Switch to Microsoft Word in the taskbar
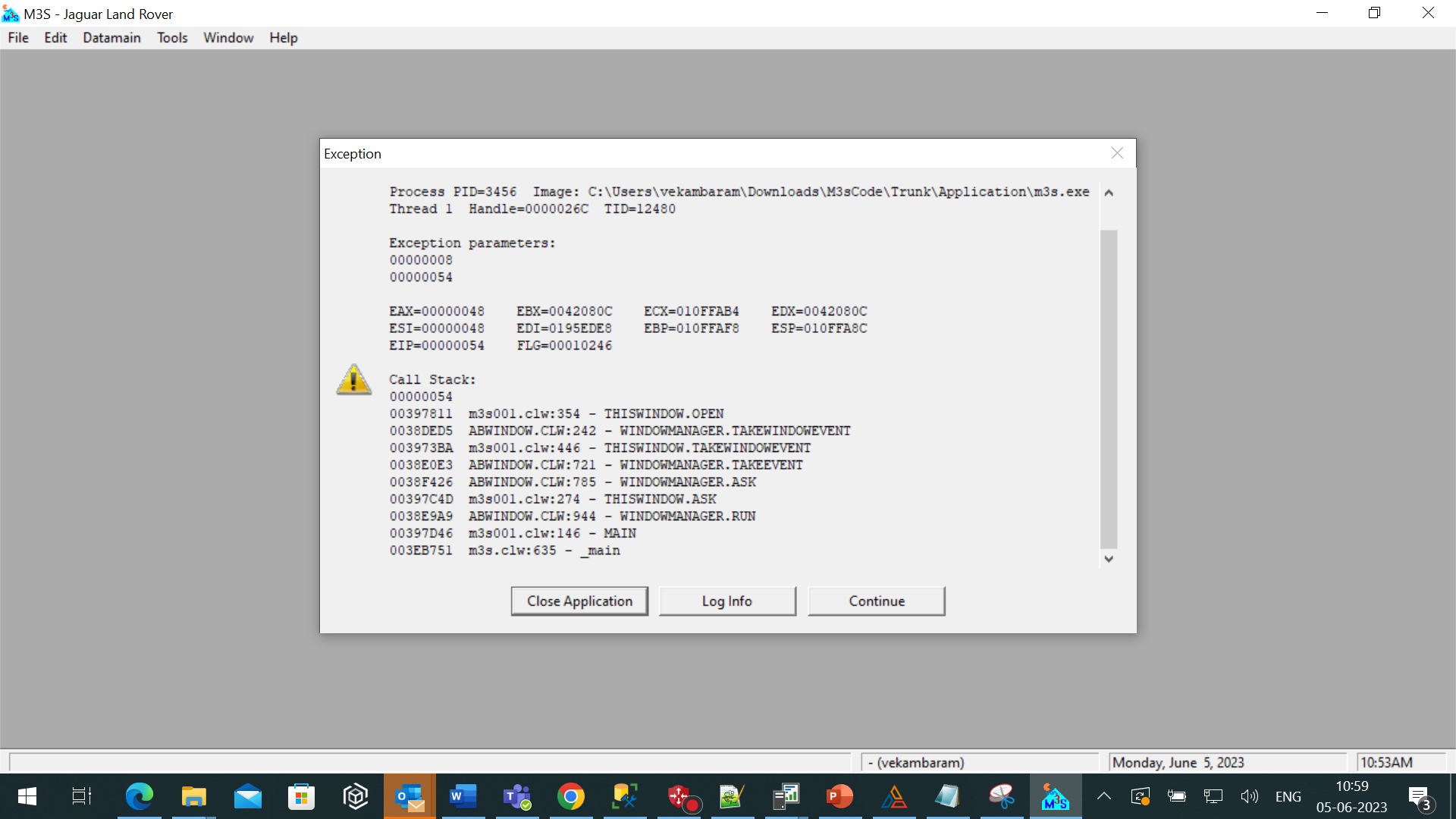Viewport: 1456px width, 819px height. coord(463,796)
